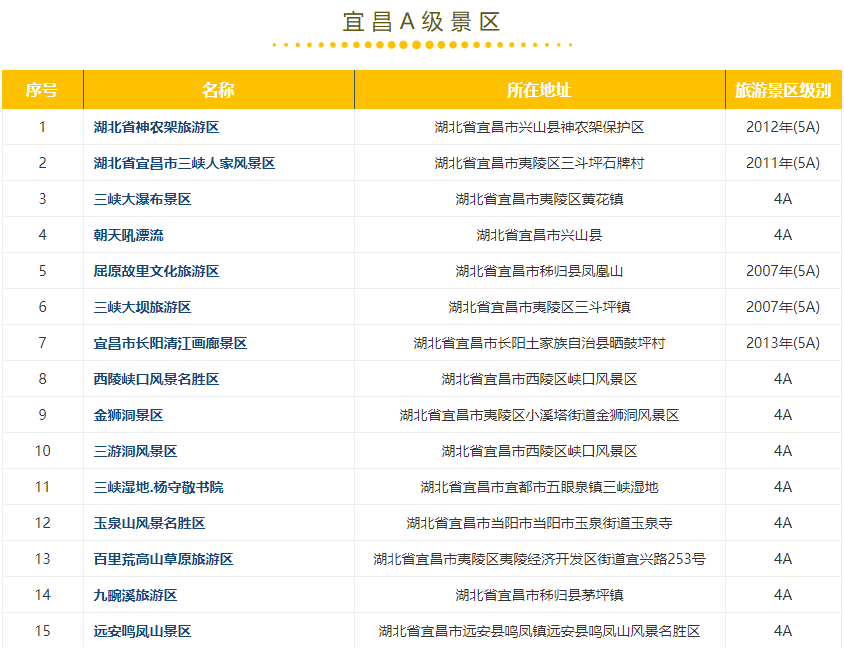Open the 百里荒高山草原旅游区 link
The height and width of the screenshot is (648, 844).
coord(163,560)
